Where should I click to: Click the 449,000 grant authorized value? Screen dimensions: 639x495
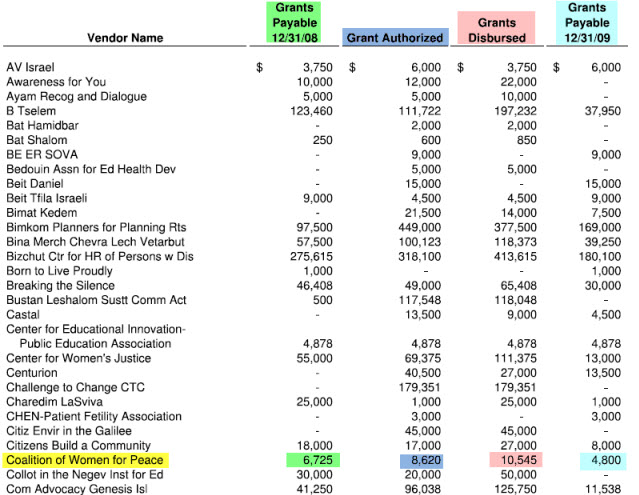(420, 227)
